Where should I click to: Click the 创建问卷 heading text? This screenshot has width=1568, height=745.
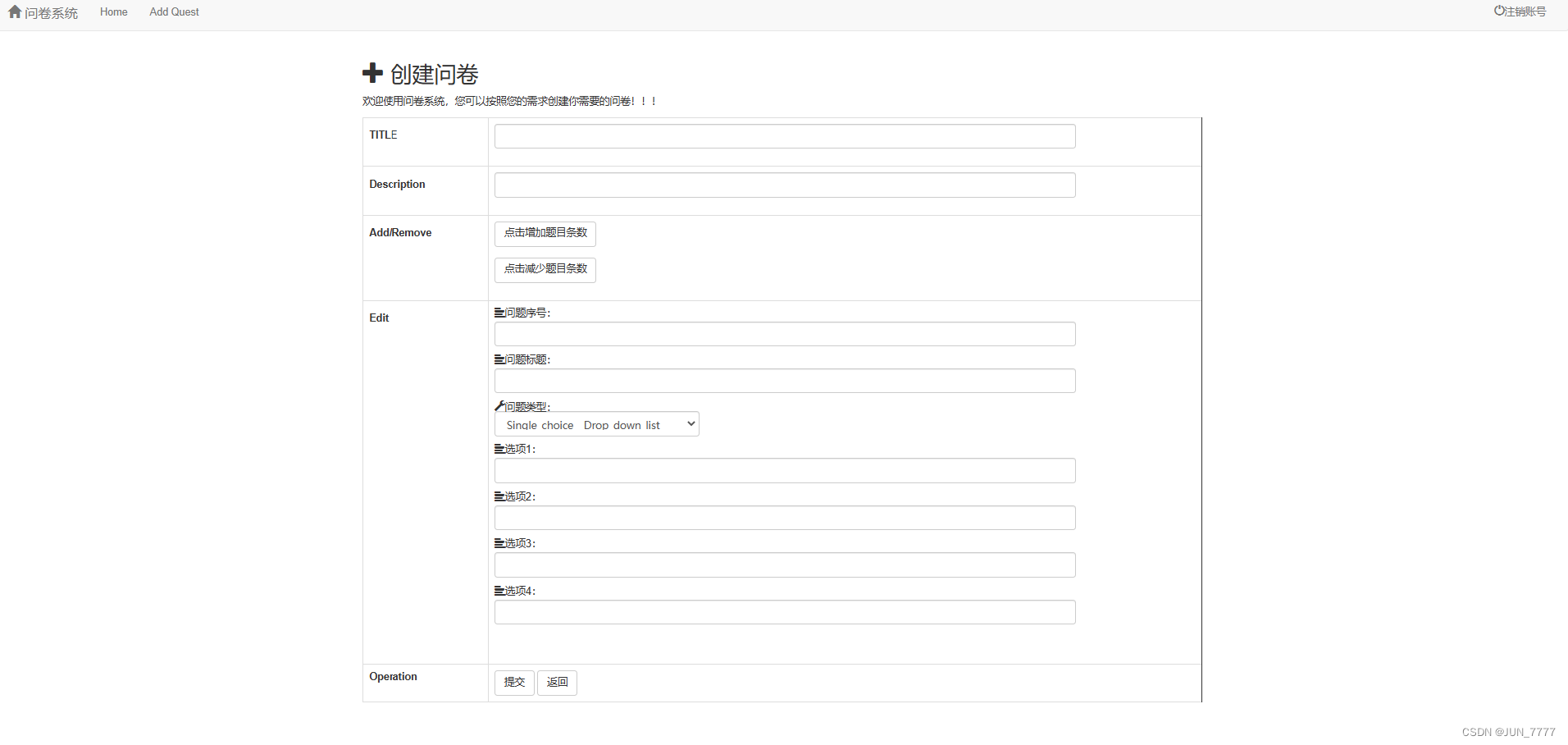435,74
